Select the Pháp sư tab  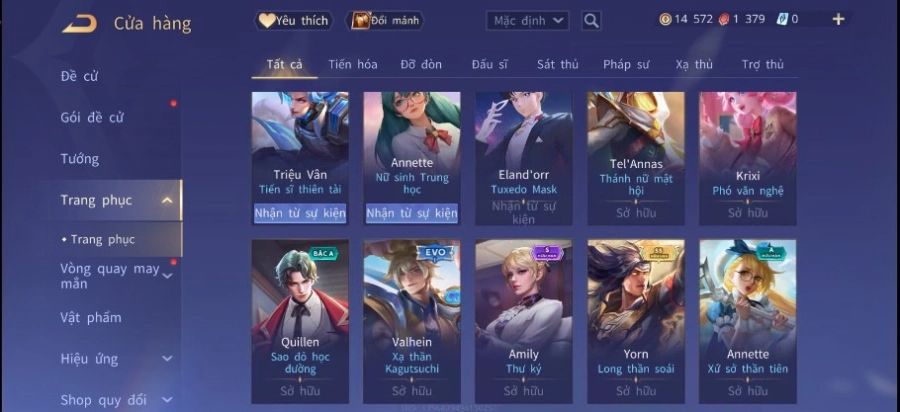[626, 64]
